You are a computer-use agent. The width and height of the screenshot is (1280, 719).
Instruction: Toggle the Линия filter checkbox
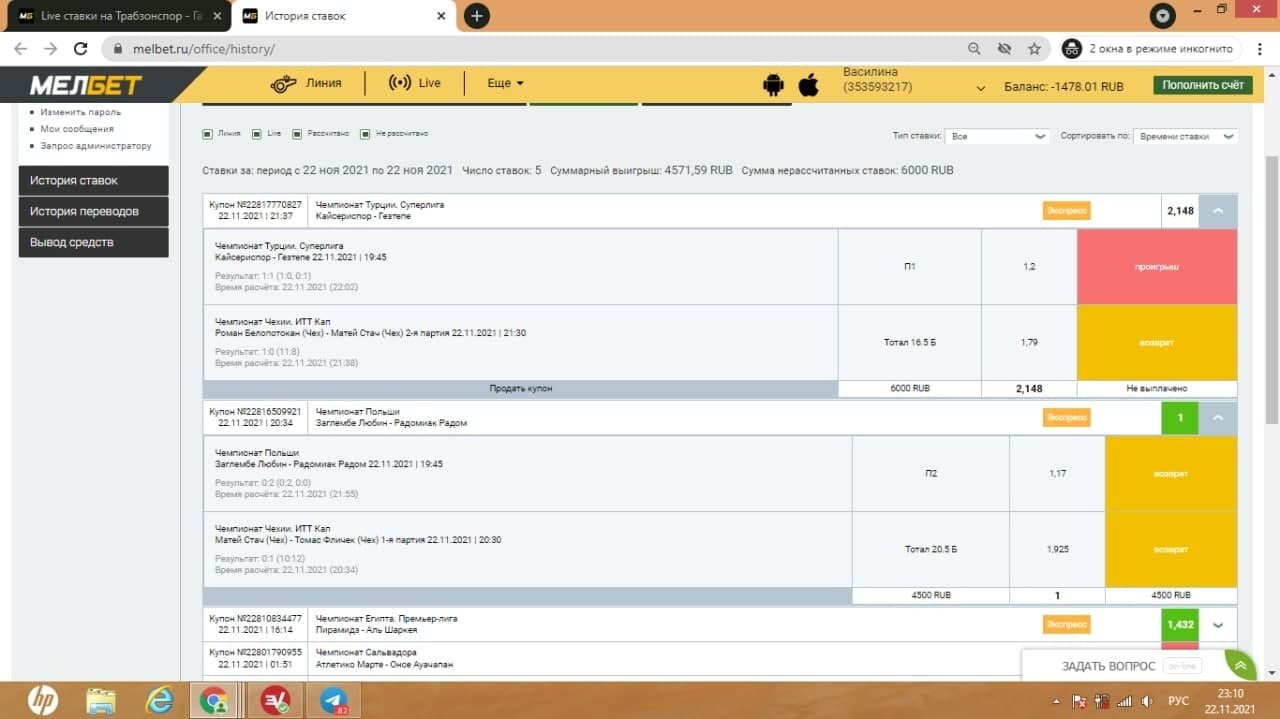pos(208,134)
